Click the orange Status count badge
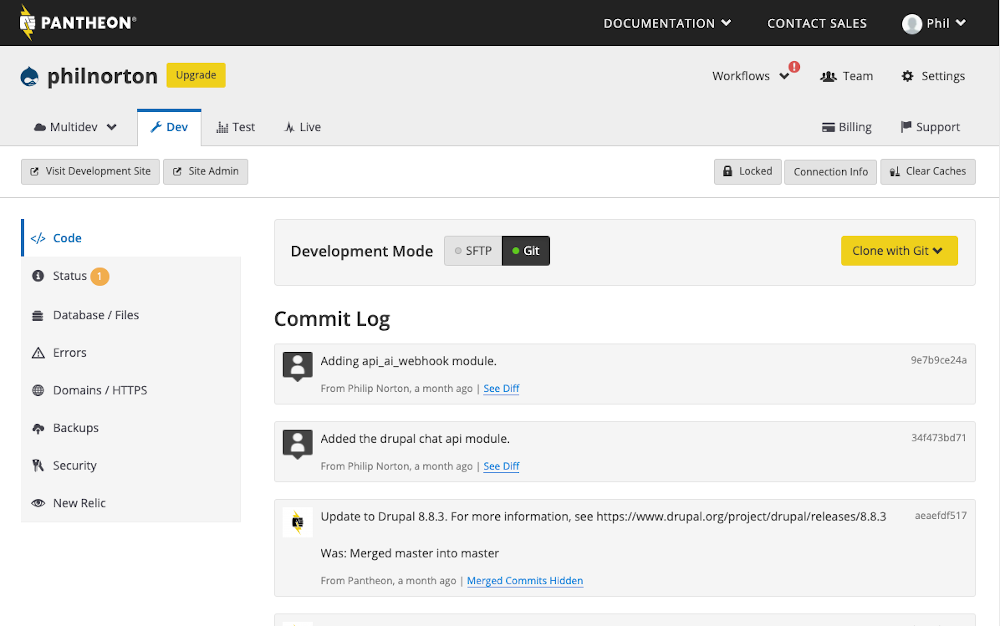The width and height of the screenshot is (1000, 626). pyautogui.click(x=99, y=276)
